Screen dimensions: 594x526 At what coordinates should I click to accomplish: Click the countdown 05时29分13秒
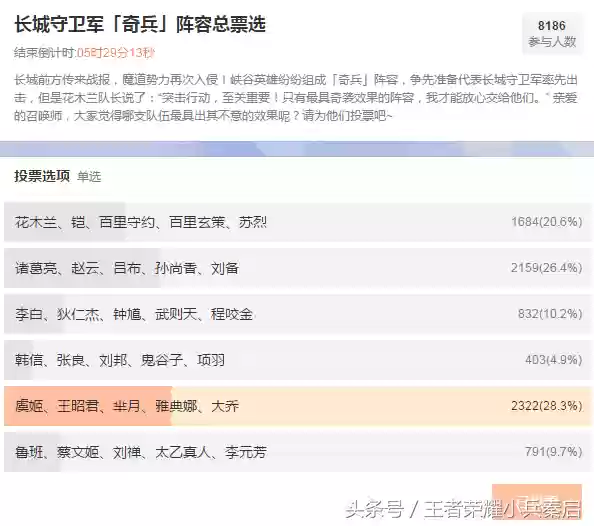pos(116,53)
